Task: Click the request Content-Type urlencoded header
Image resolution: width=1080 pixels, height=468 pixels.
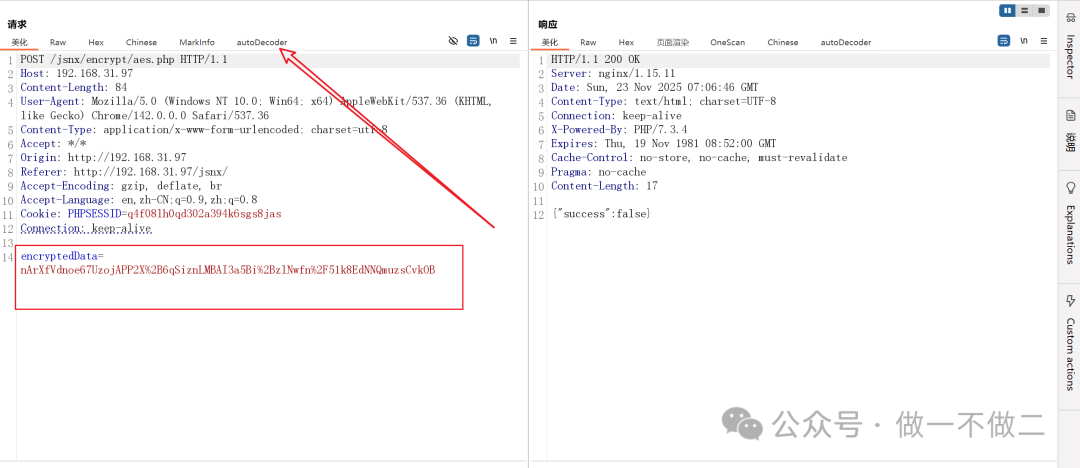Action: [204, 130]
